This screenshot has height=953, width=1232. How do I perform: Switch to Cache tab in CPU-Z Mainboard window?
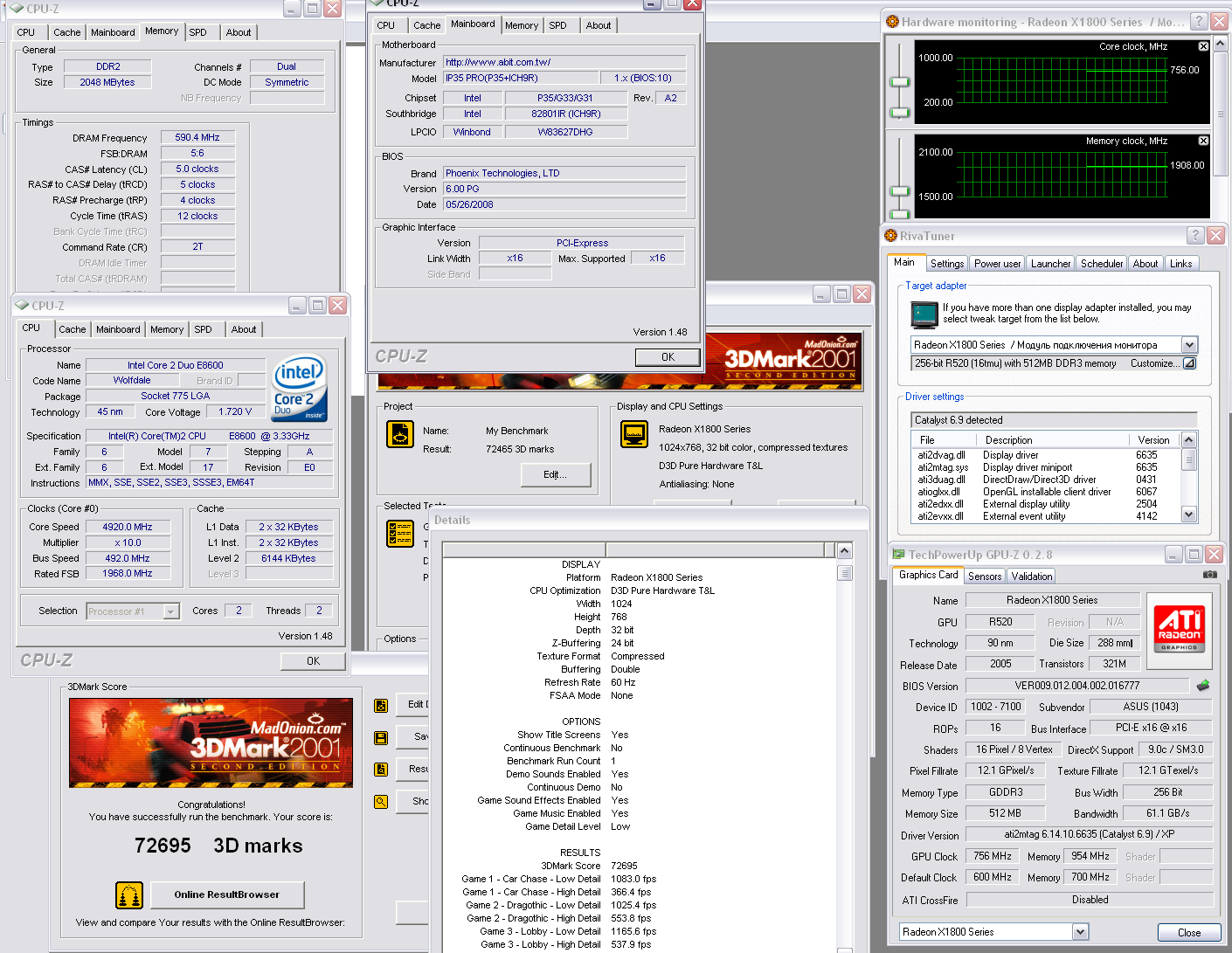[427, 25]
